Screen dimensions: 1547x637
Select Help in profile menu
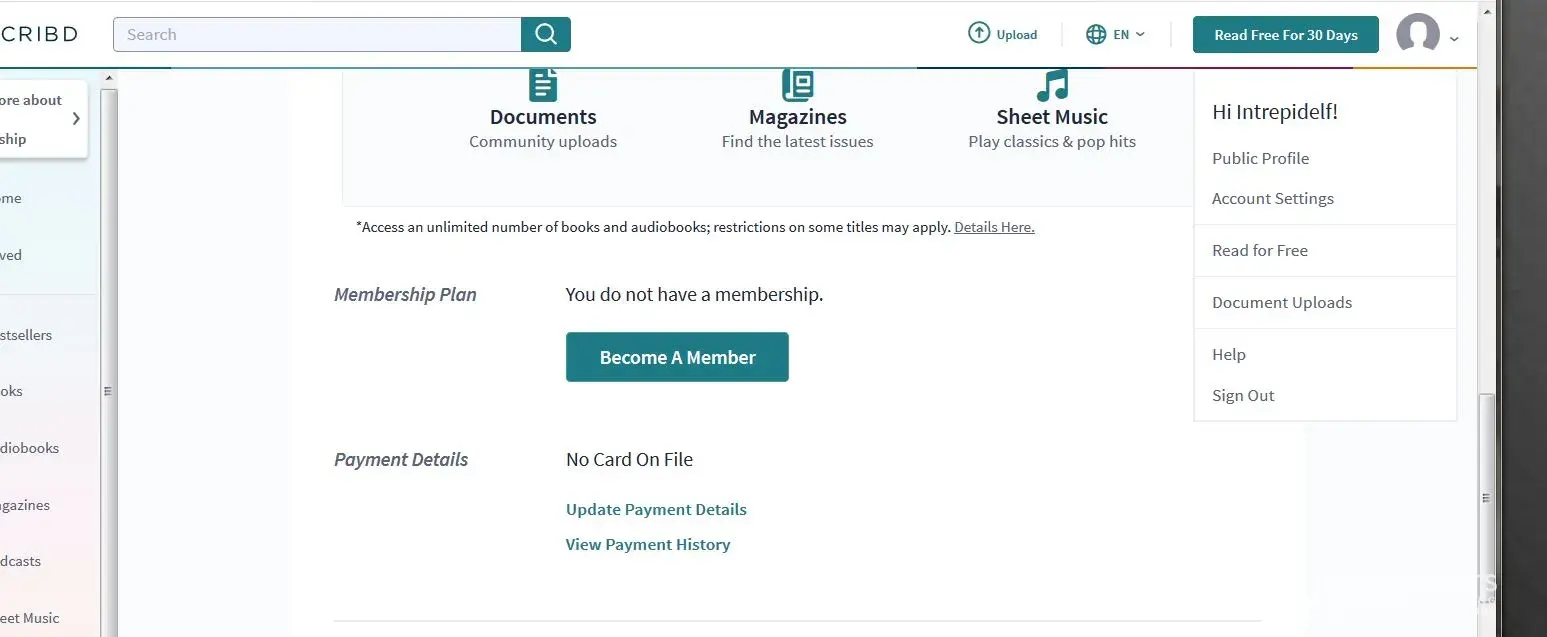tap(1229, 354)
